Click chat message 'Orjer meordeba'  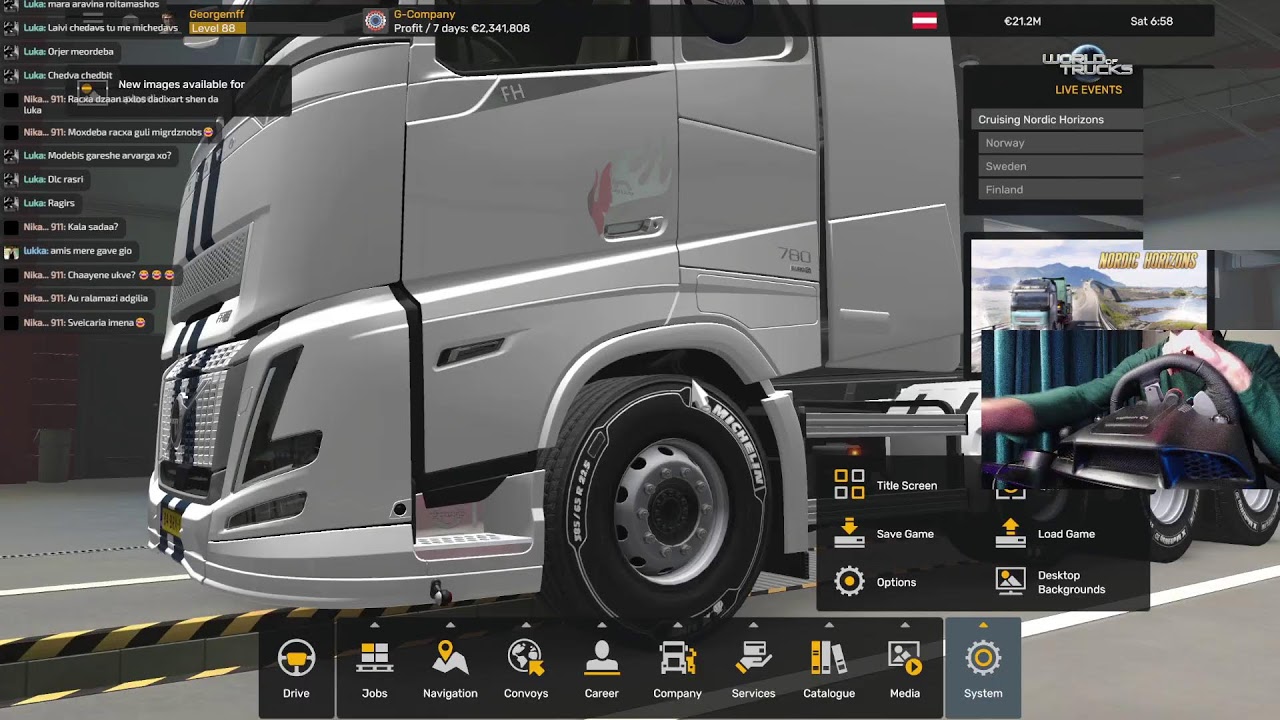(81, 52)
